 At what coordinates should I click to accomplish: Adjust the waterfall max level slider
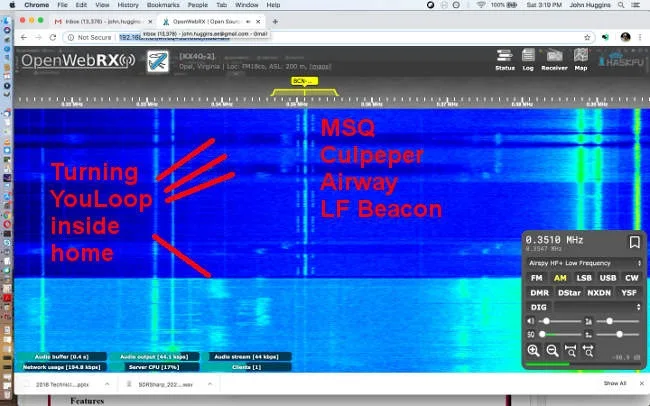pos(618,321)
